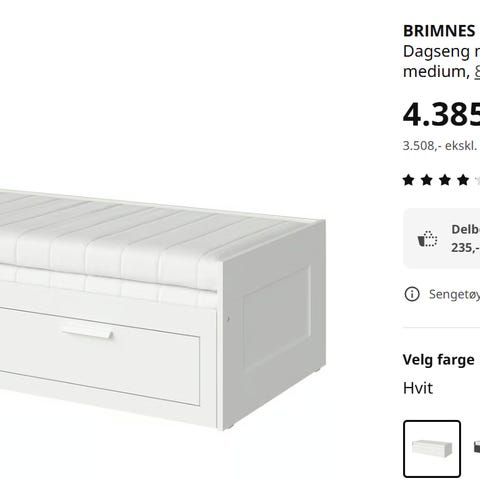Image resolution: width=480 pixels, height=480 pixels.
Task: Click the Velg farge section label
Action: tap(439, 360)
